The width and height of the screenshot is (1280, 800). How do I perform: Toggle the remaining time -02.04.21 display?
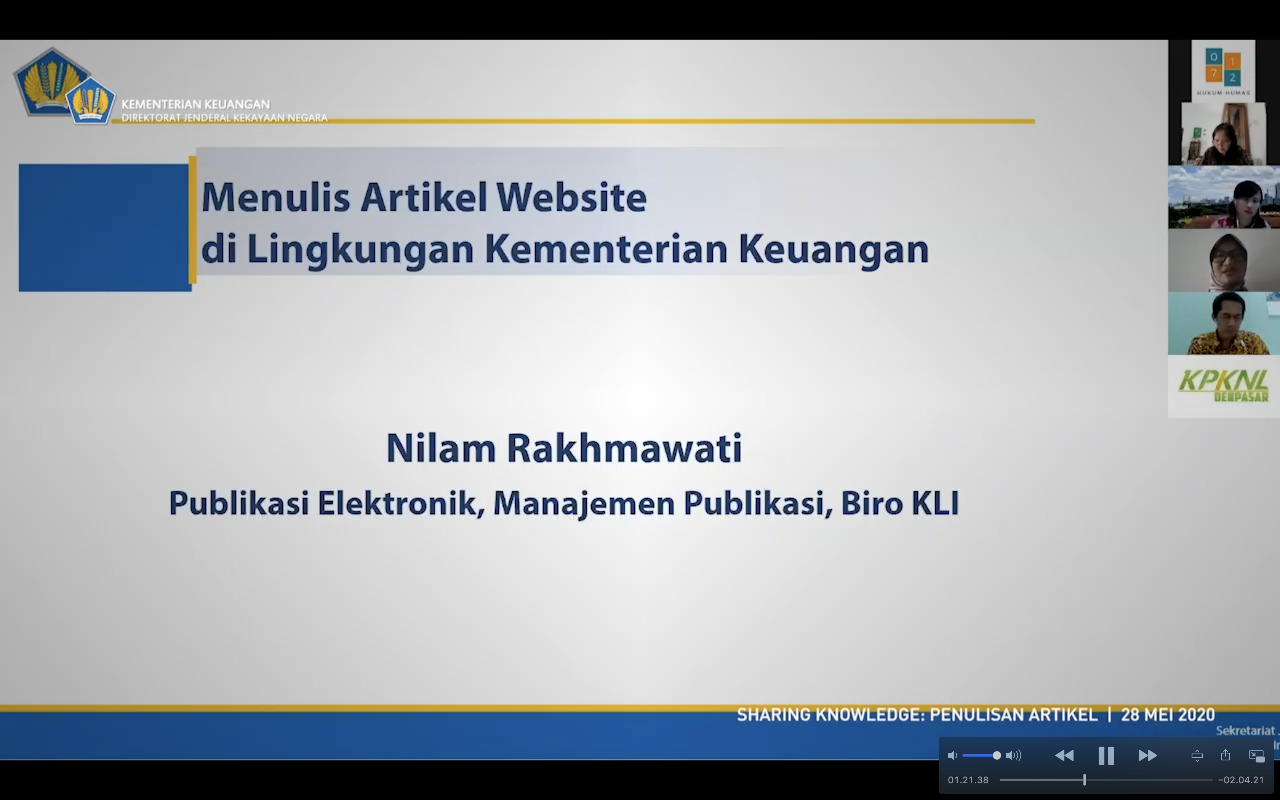(x=1241, y=780)
